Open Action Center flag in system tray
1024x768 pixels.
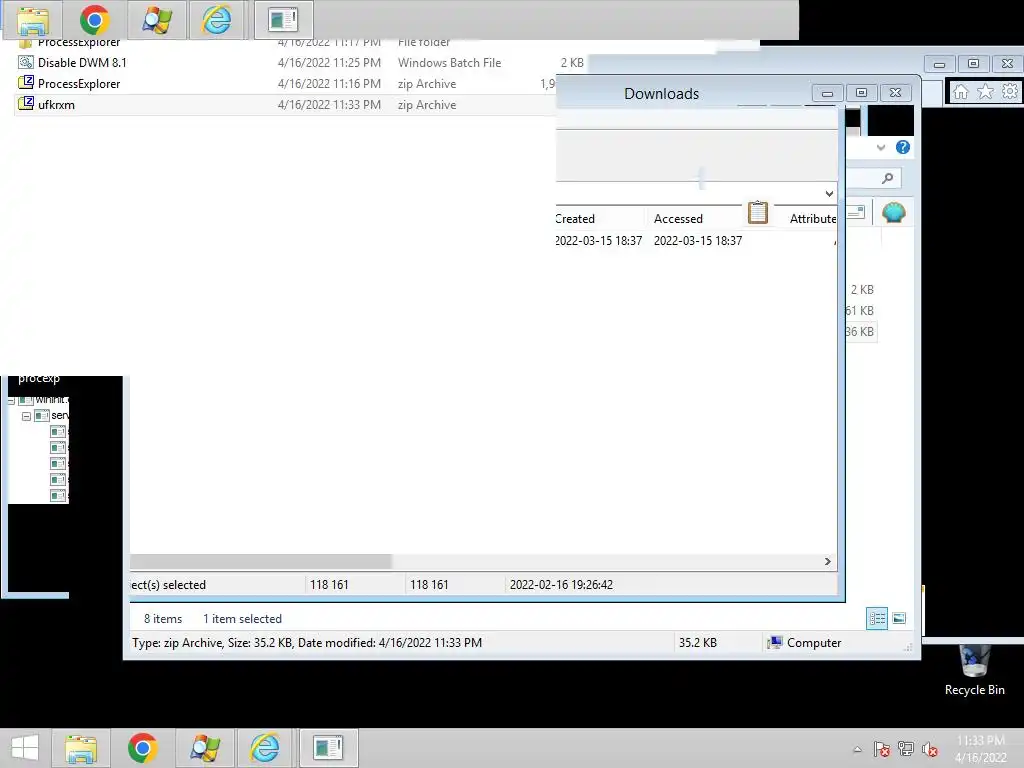pyautogui.click(x=882, y=749)
